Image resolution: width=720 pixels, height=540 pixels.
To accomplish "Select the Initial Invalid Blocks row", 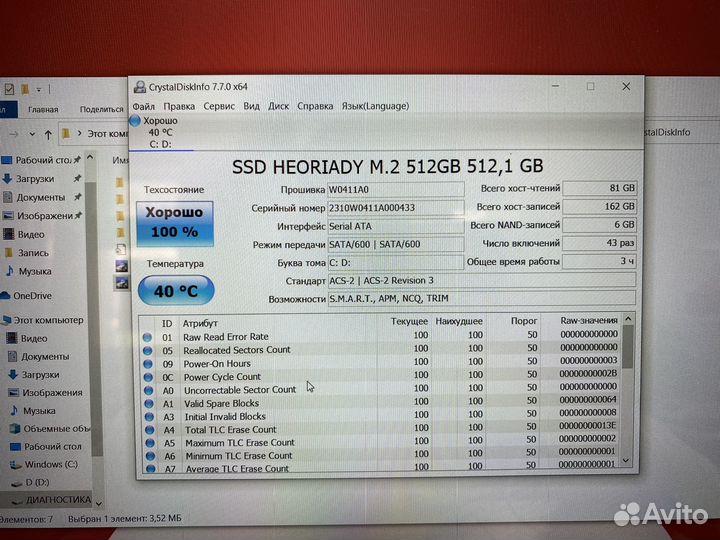I will coord(381,416).
